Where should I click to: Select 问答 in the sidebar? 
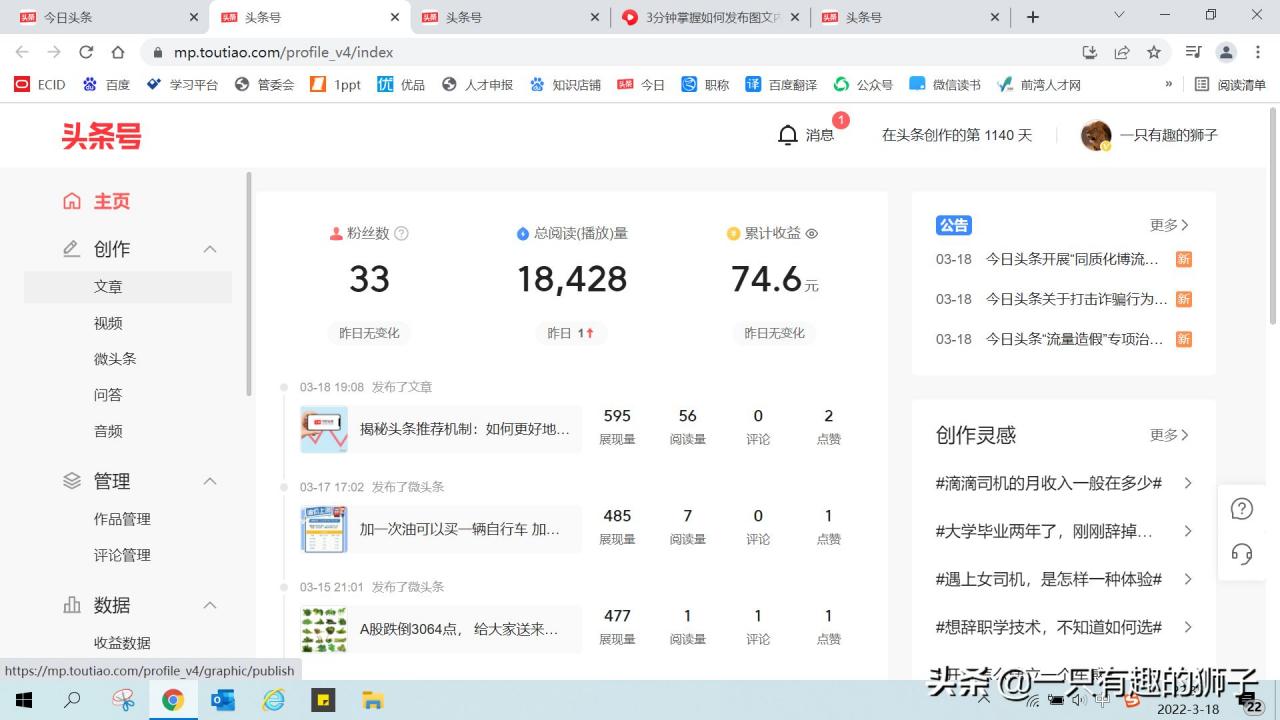tap(108, 395)
